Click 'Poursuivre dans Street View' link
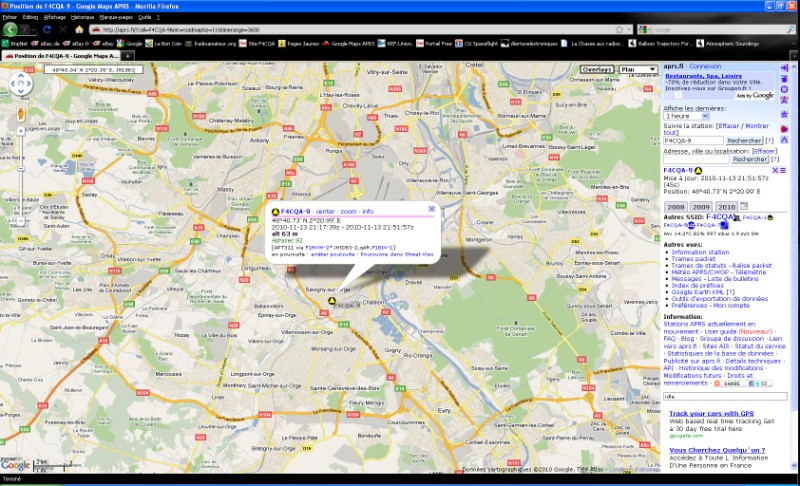The height and width of the screenshot is (486, 800). click(397, 254)
